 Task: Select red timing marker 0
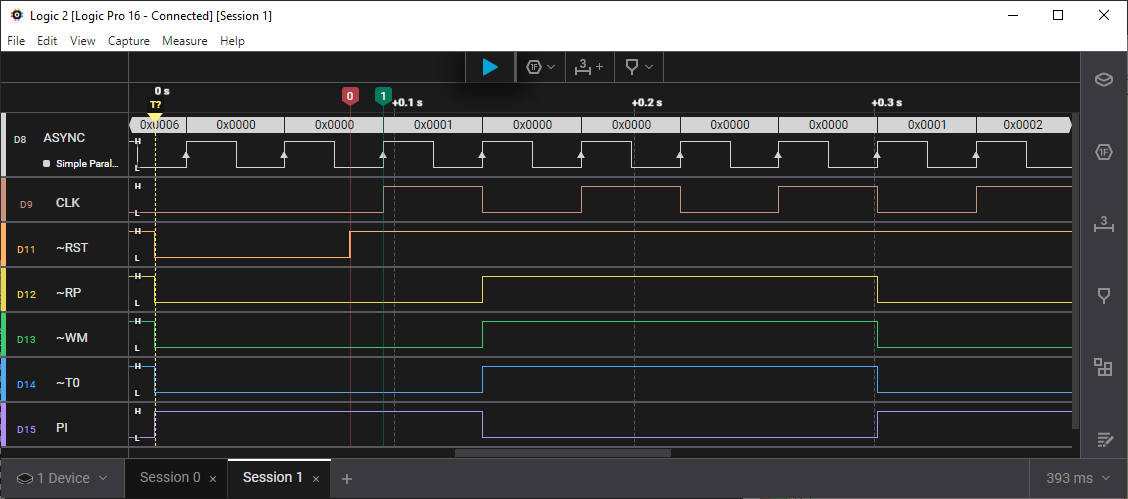(350, 96)
